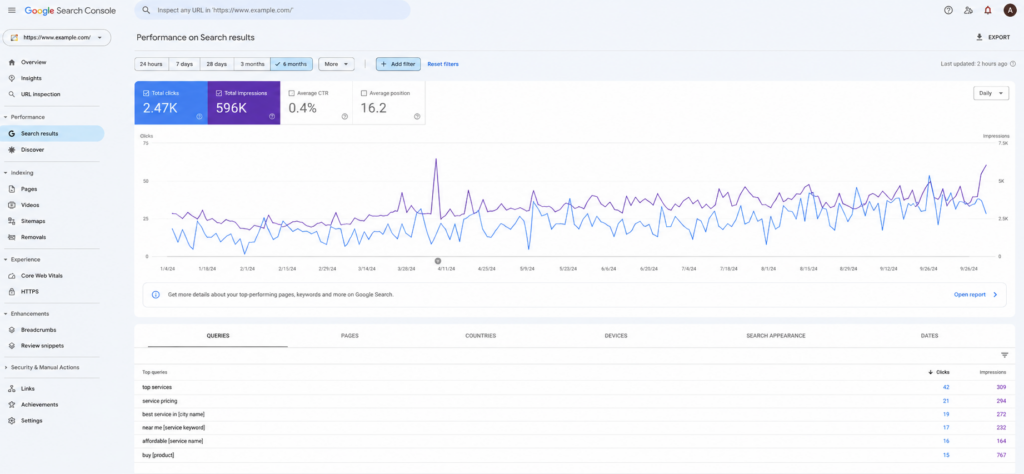
Task: Switch to the Pages tab
Action: click(349, 336)
